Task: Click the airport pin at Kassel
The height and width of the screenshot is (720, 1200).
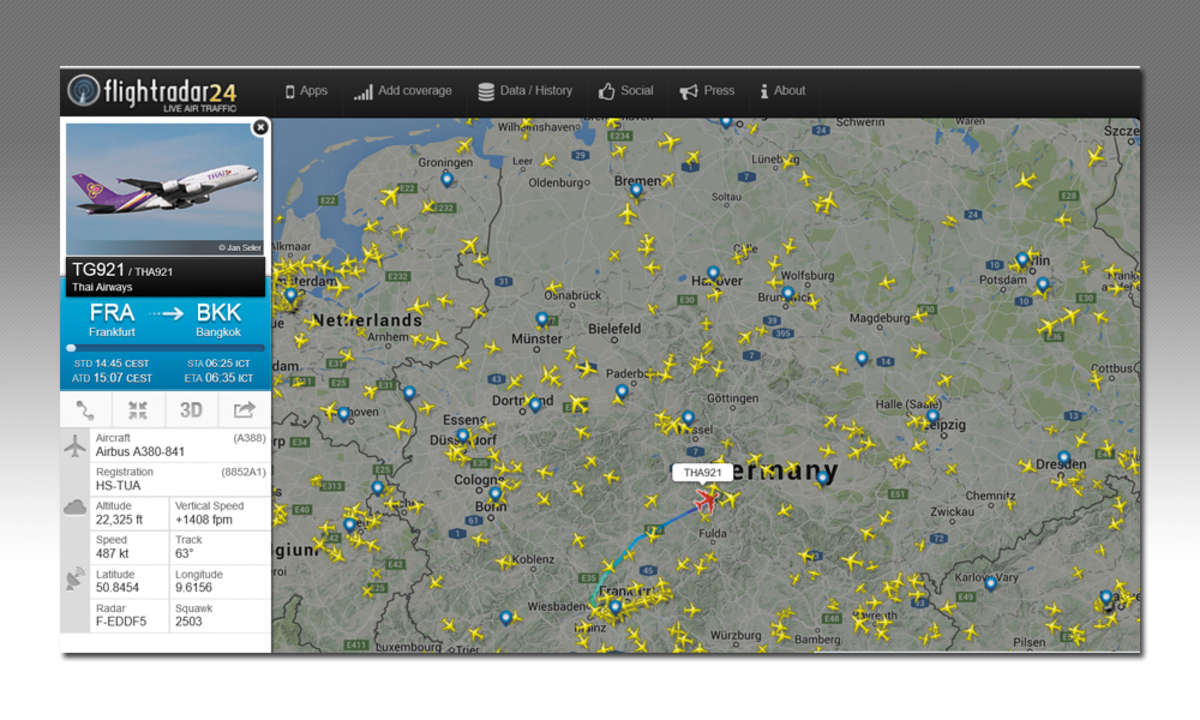Action: pos(688,417)
